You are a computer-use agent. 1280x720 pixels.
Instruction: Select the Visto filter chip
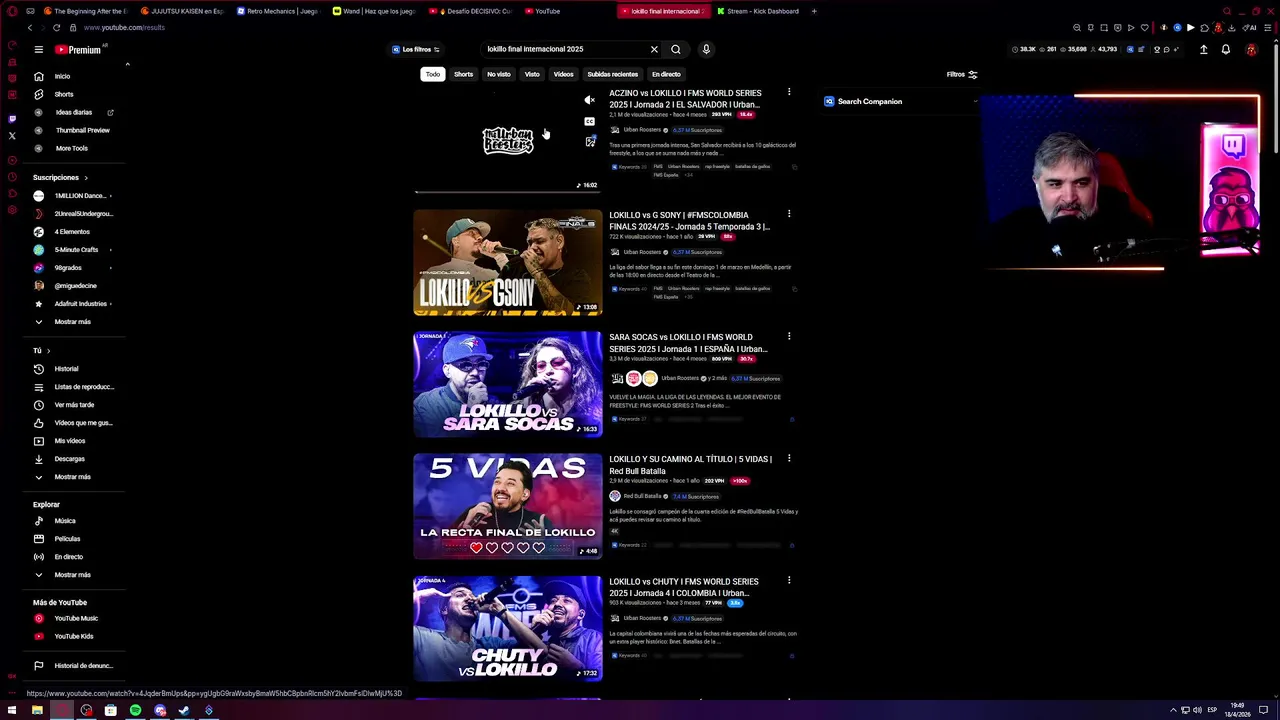tap(532, 74)
